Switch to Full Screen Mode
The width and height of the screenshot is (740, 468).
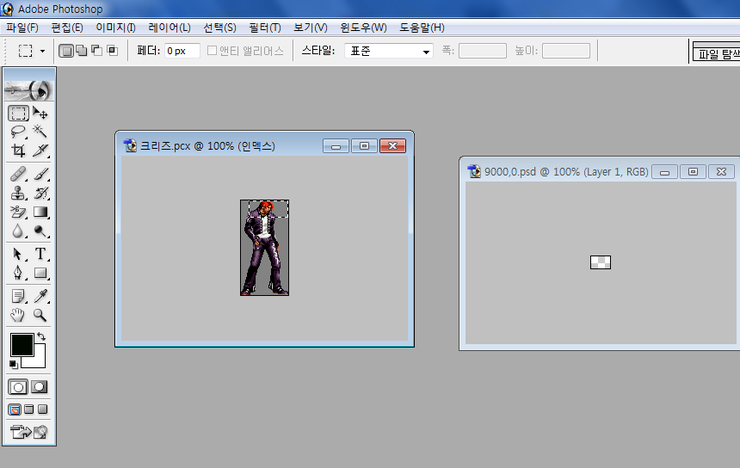point(43,410)
